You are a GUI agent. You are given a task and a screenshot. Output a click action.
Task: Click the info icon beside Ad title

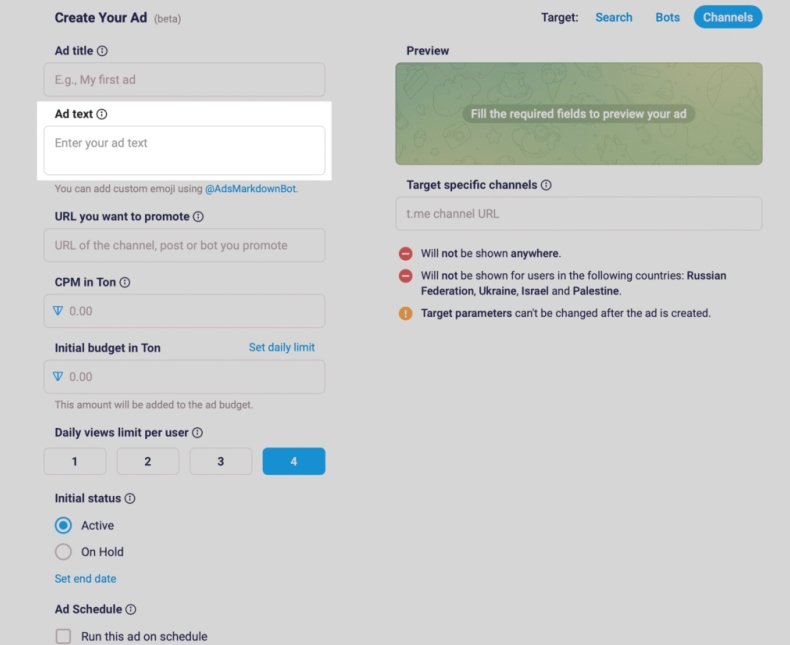coord(102,51)
